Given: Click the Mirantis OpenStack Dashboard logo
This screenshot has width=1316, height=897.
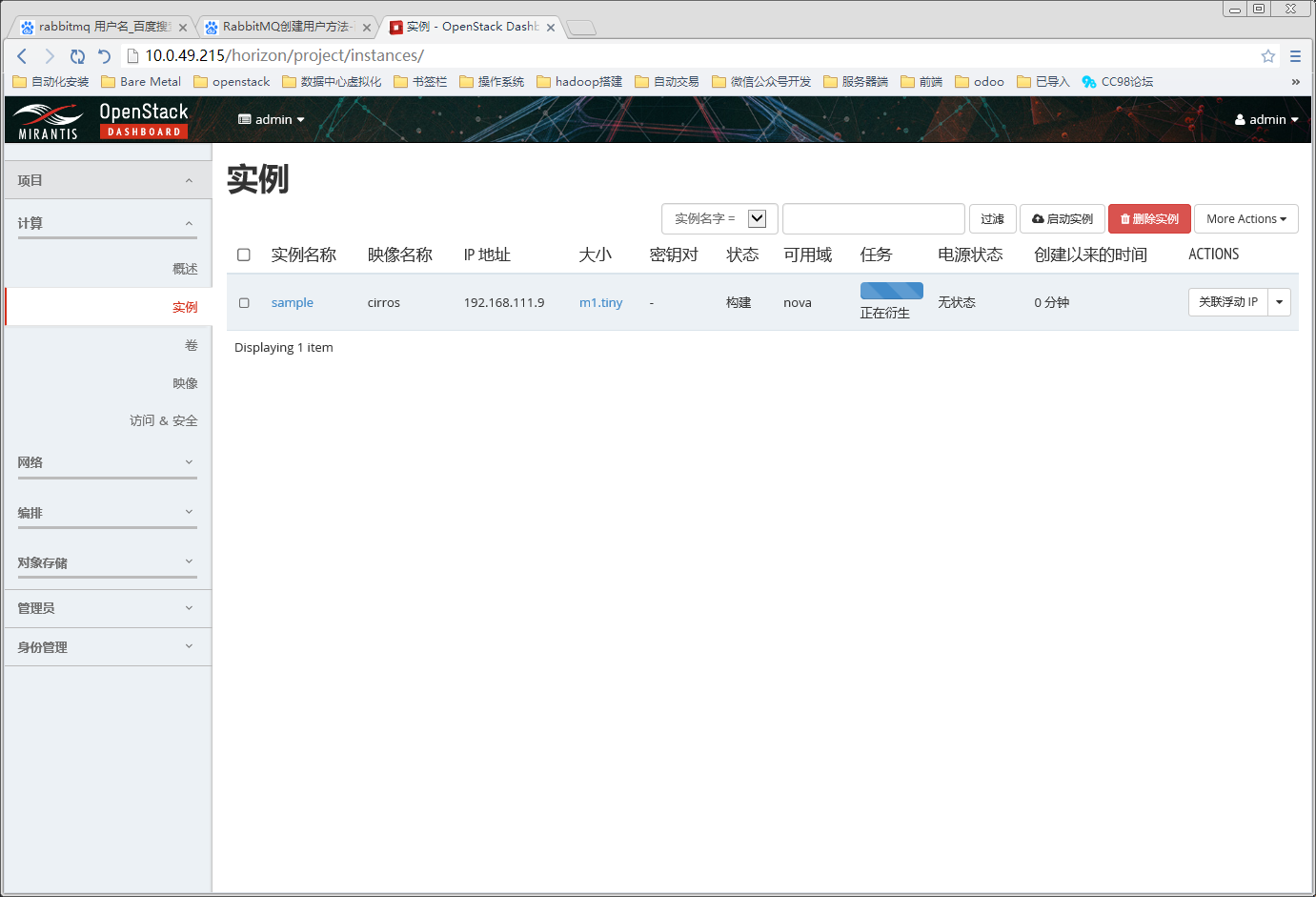Looking at the screenshot, I should coord(98,119).
